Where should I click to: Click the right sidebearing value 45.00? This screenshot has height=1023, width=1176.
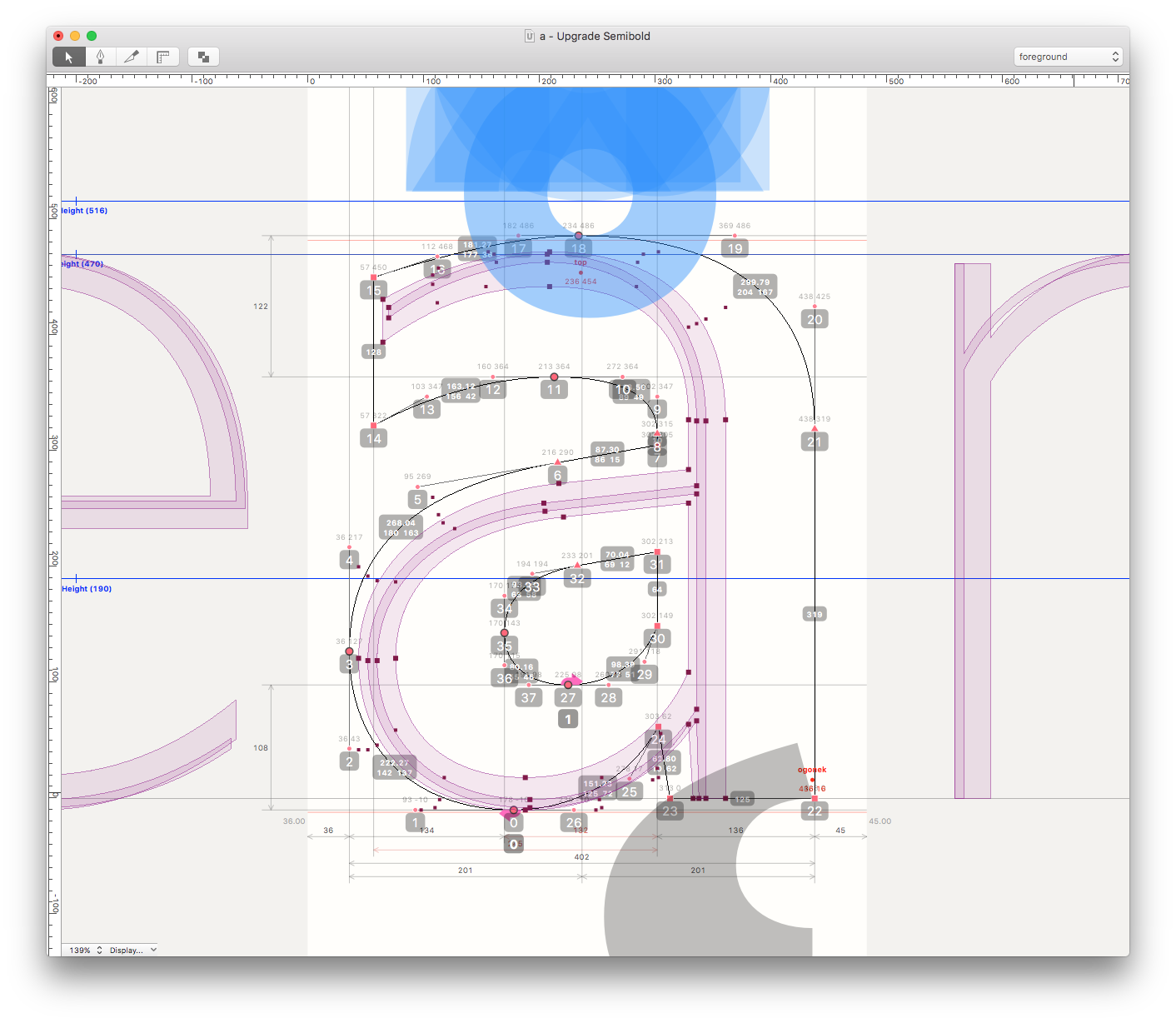(x=880, y=821)
